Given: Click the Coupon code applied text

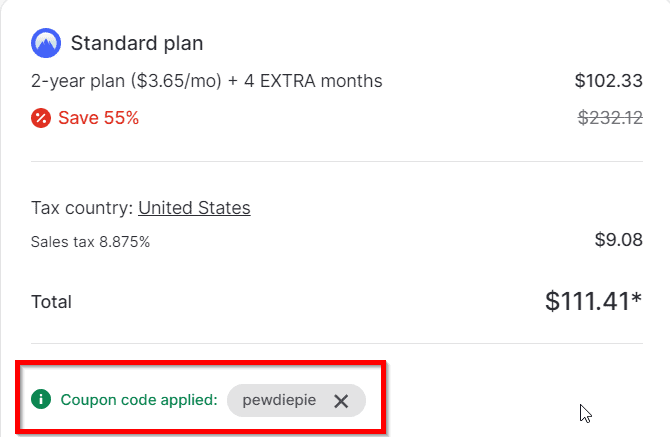Looking at the screenshot, I should click(139, 400).
